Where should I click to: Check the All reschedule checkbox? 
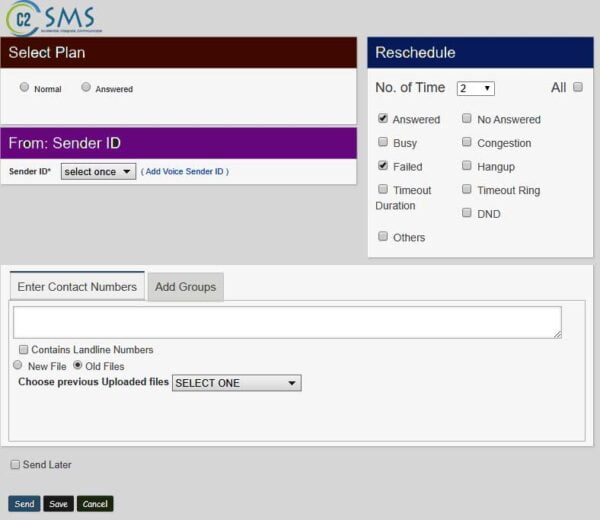point(578,88)
